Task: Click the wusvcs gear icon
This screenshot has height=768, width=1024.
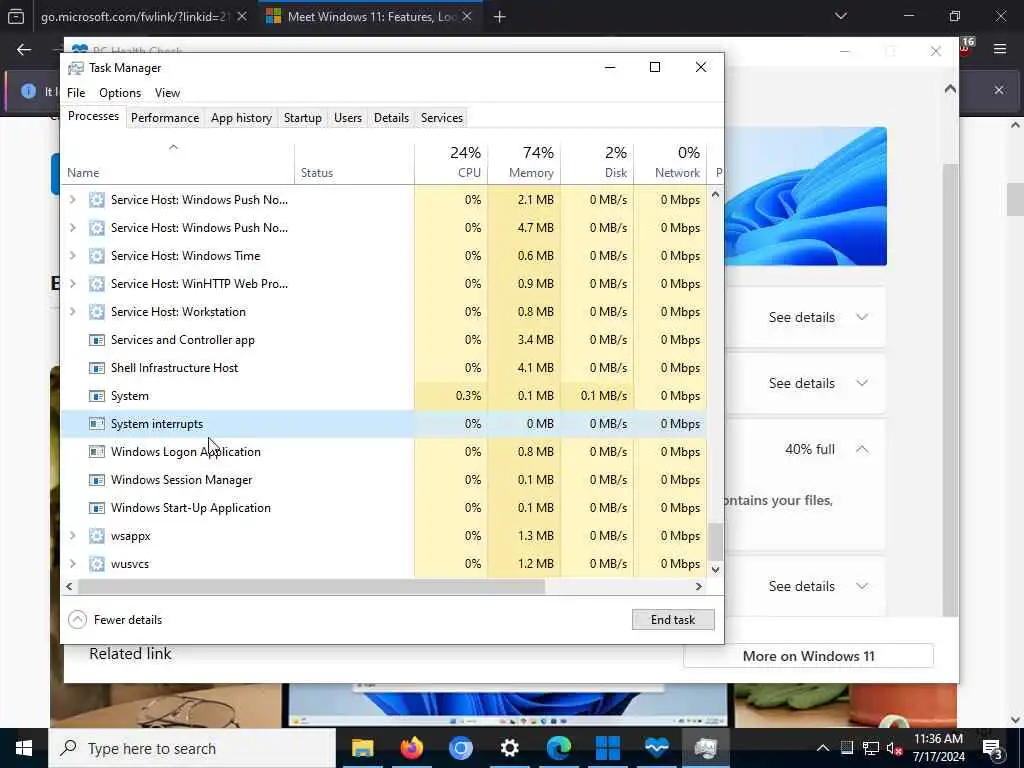Action: [97, 564]
